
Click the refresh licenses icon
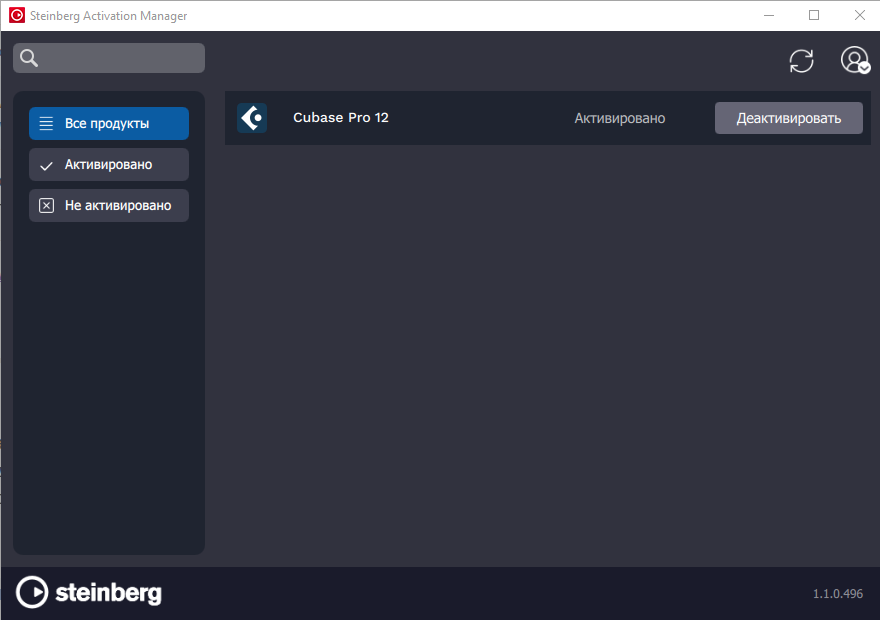click(801, 61)
